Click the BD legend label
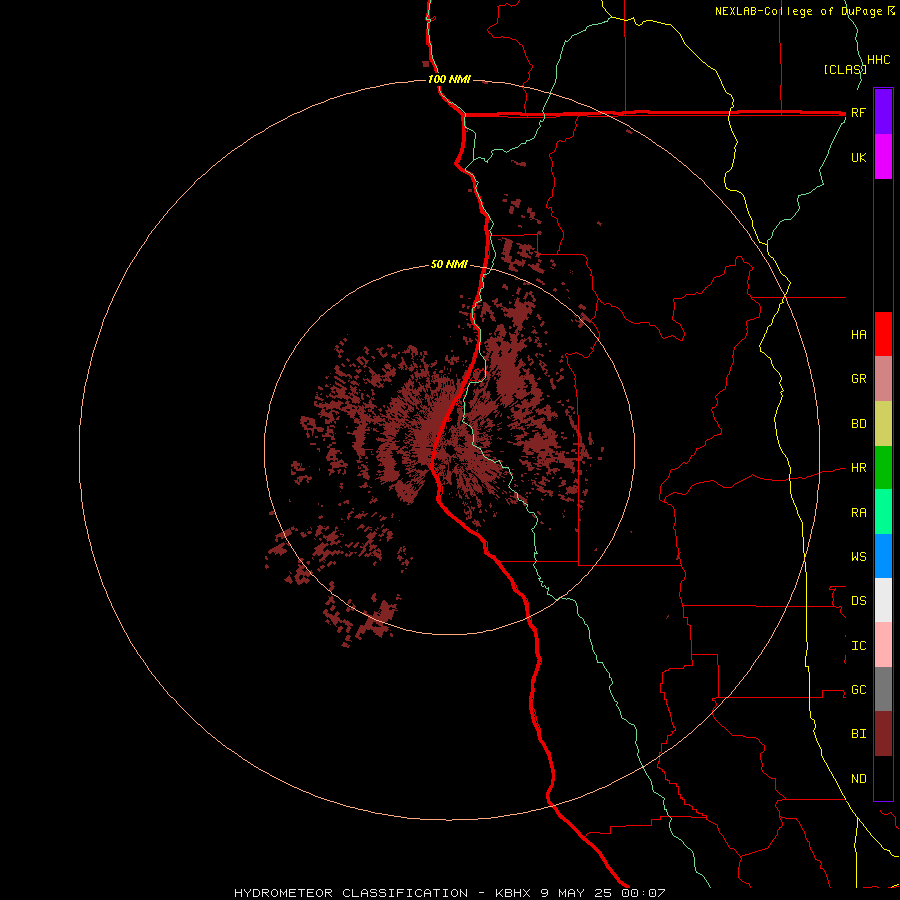 tap(859, 424)
